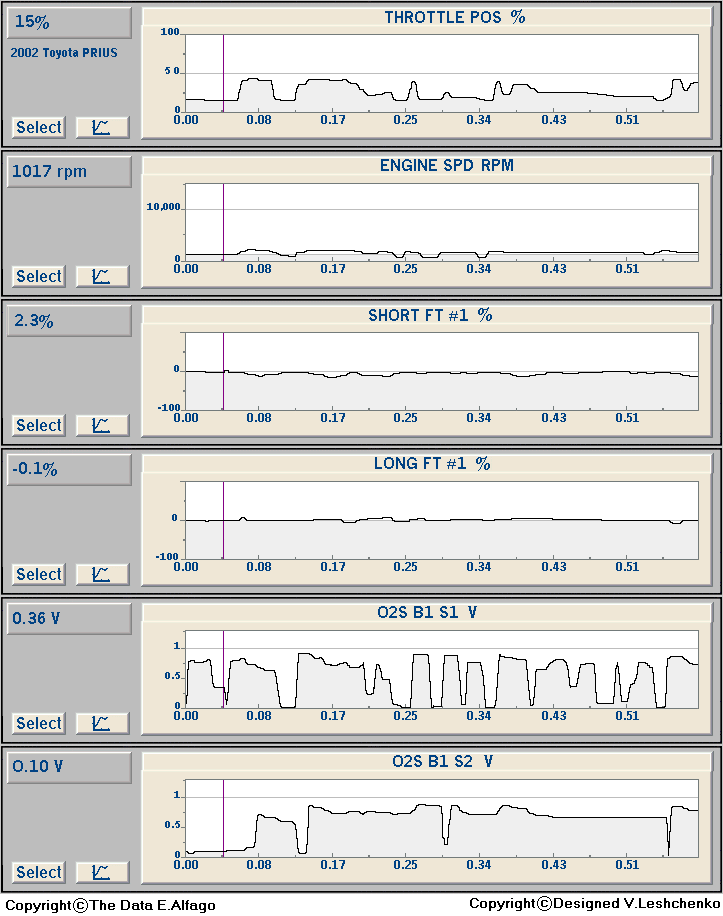This screenshot has width=723, height=916.
Task: Click the THROTTLE POS % graph title
Action: pos(455,17)
